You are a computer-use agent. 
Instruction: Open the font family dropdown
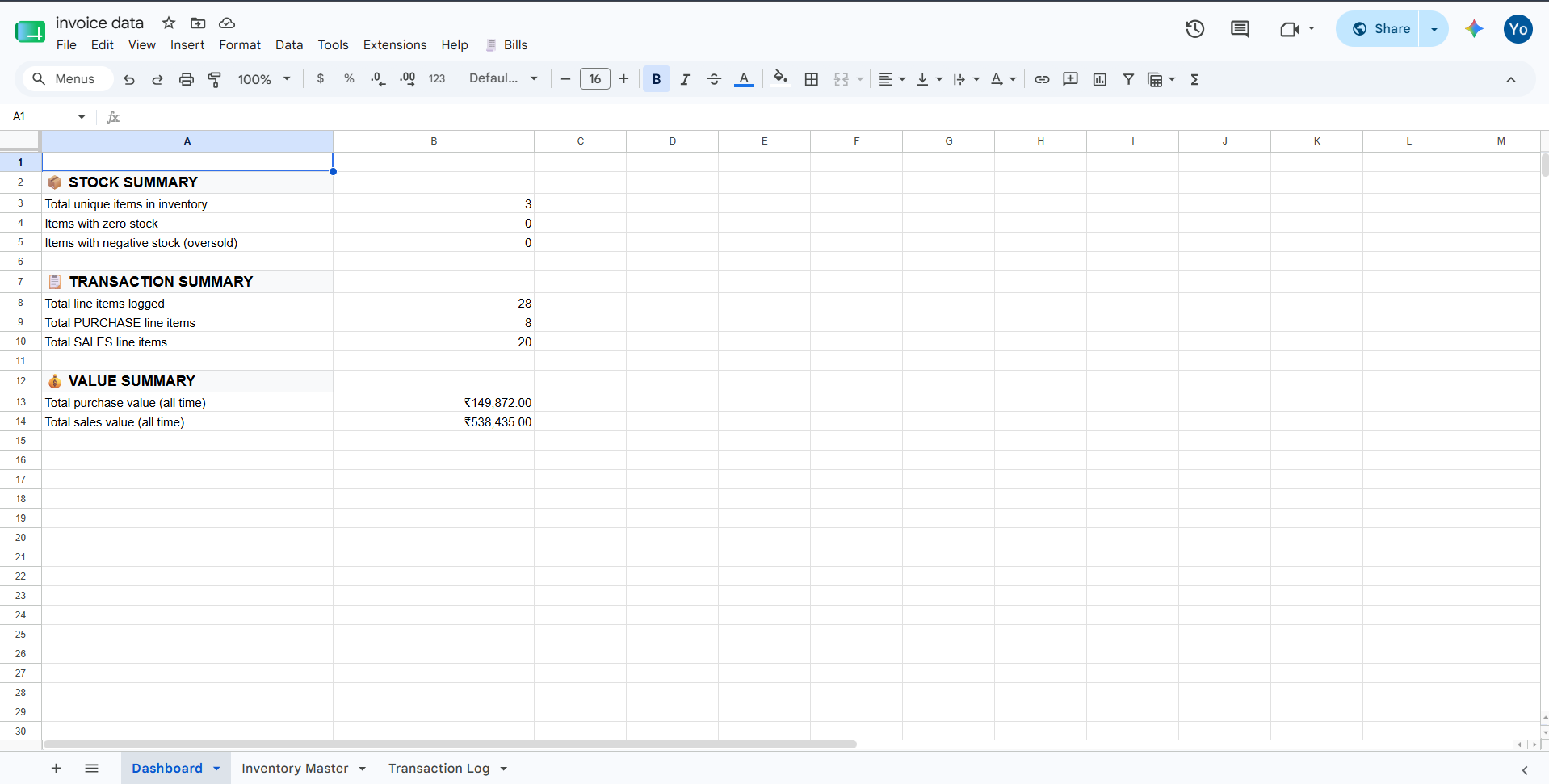tap(503, 78)
